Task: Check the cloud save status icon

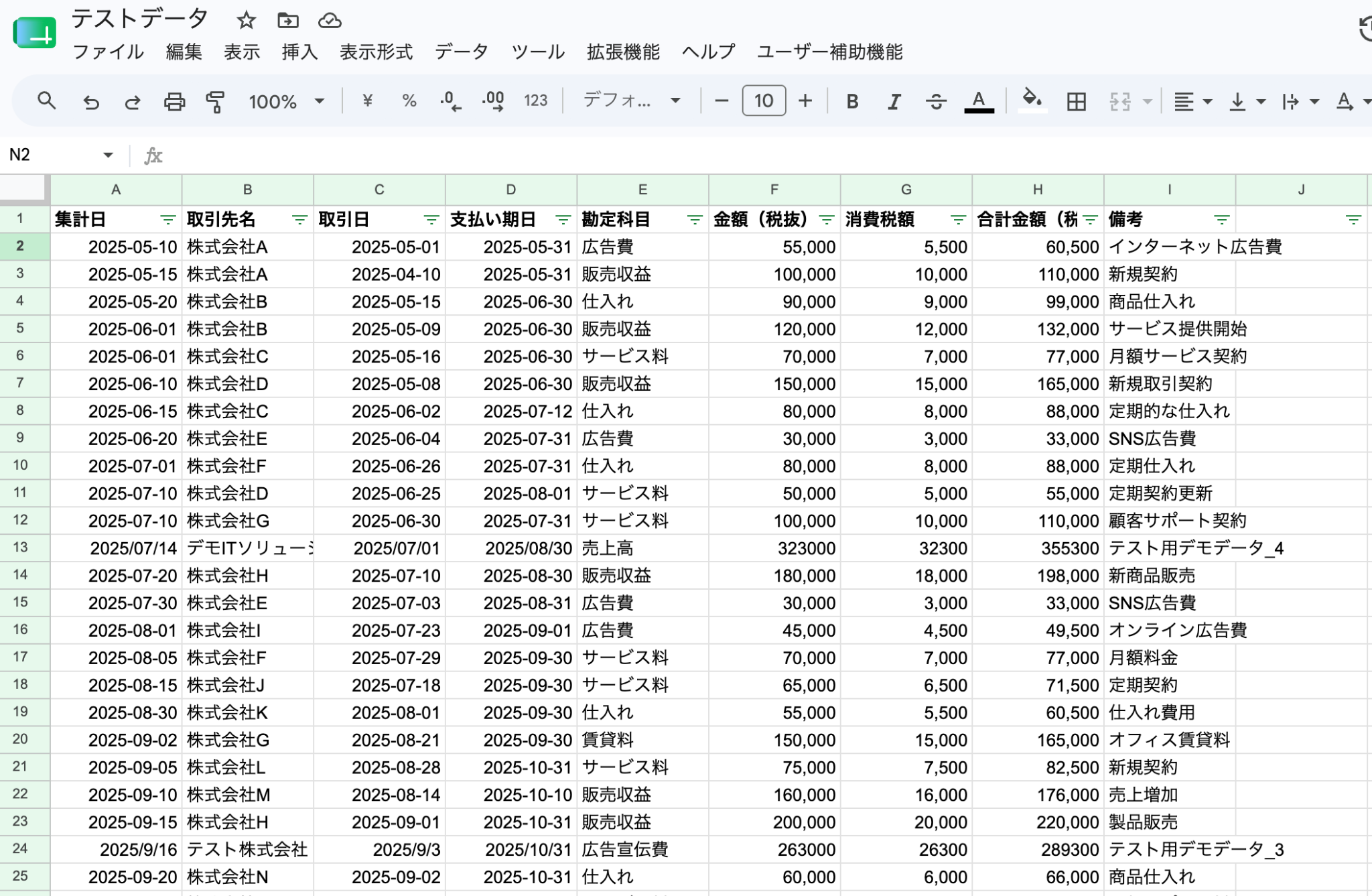Action: pos(330,20)
